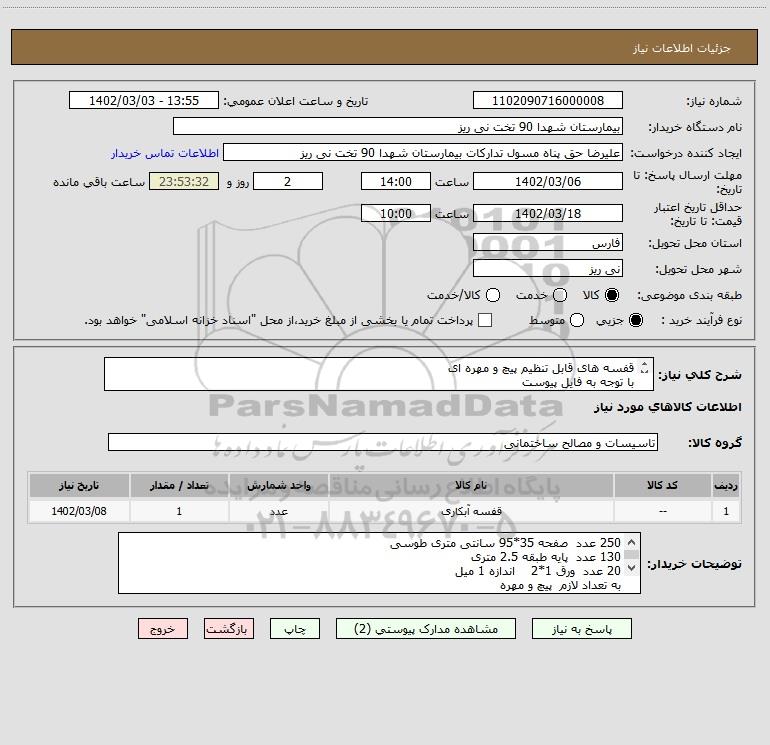
Task: Click the response deadline date 1402/03/06
Action: tap(548, 181)
